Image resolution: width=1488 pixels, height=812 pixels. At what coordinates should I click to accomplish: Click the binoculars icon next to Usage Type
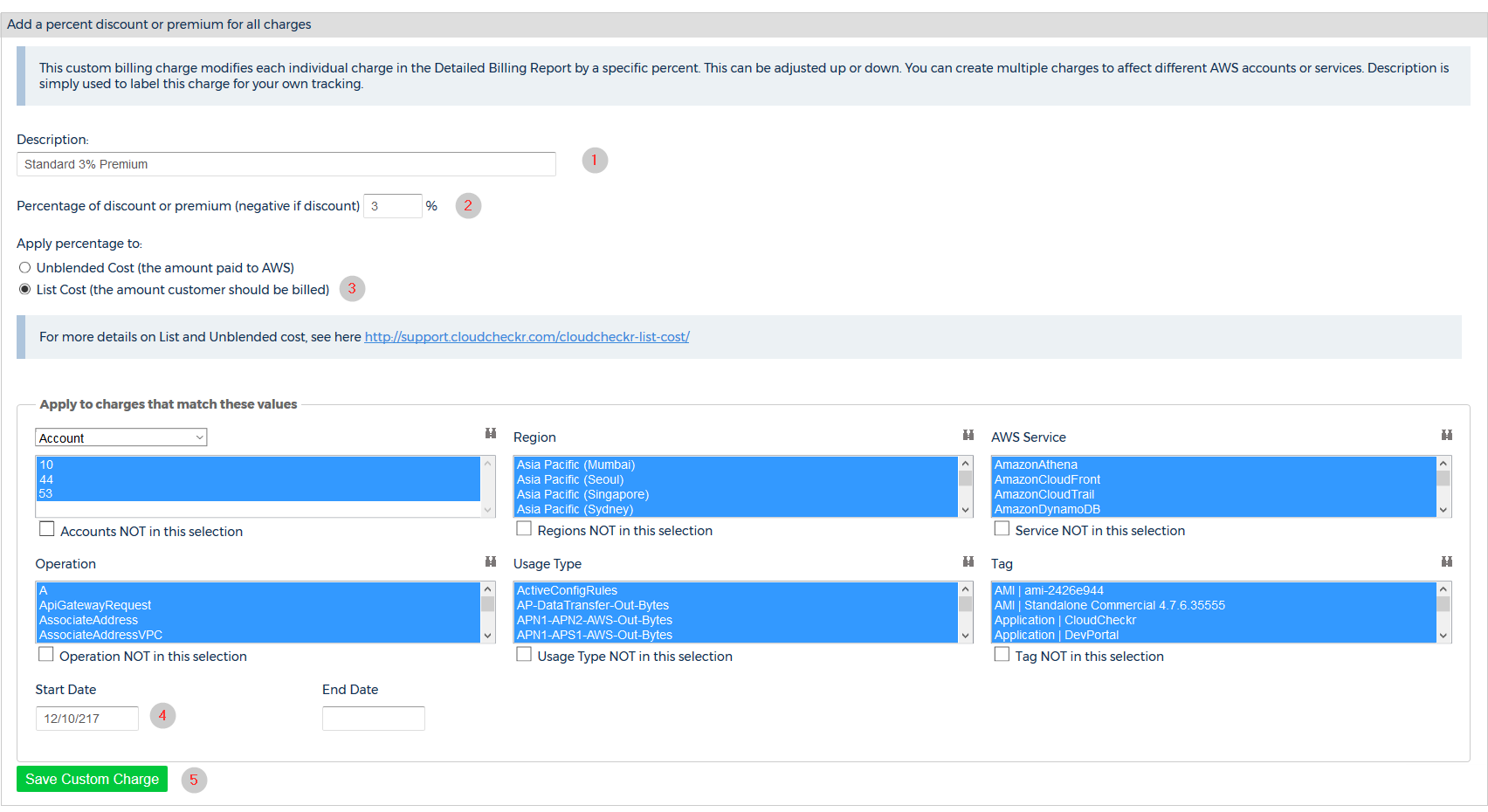click(968, 561)
